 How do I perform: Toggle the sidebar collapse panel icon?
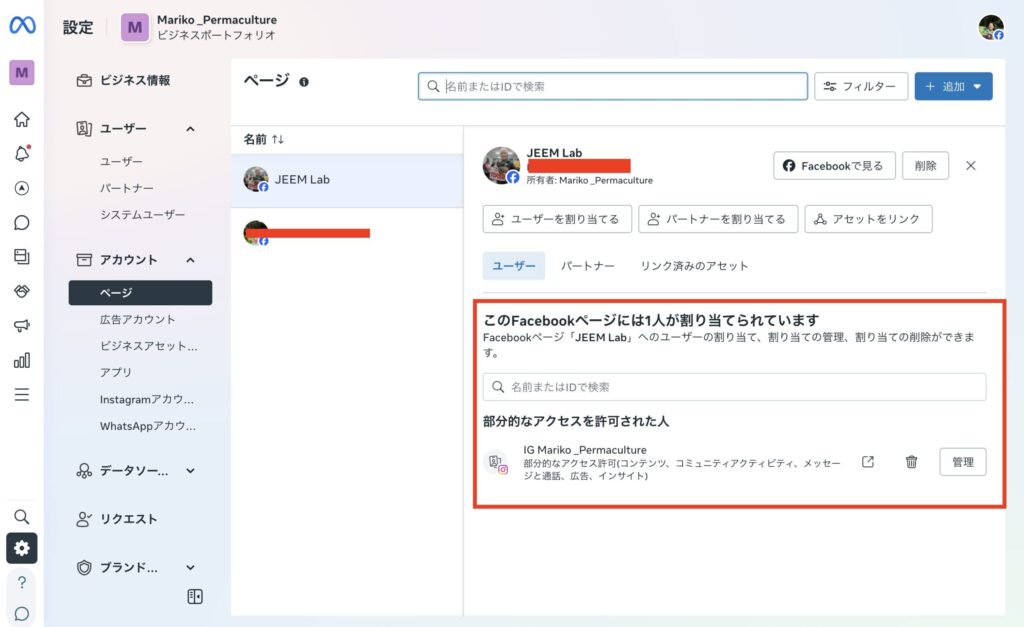coord(195,597)
